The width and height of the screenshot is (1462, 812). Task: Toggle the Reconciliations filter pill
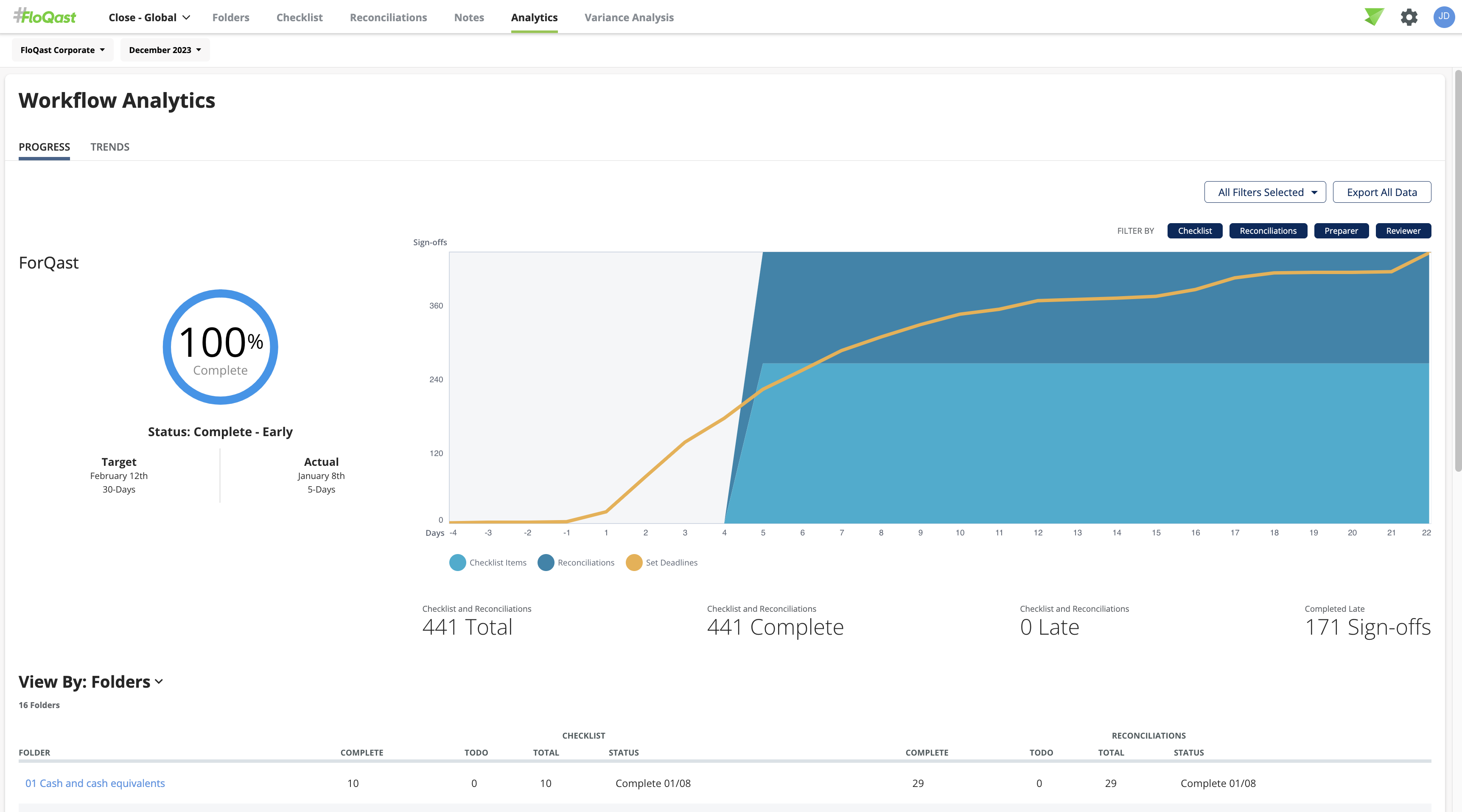pos(1268,231)
